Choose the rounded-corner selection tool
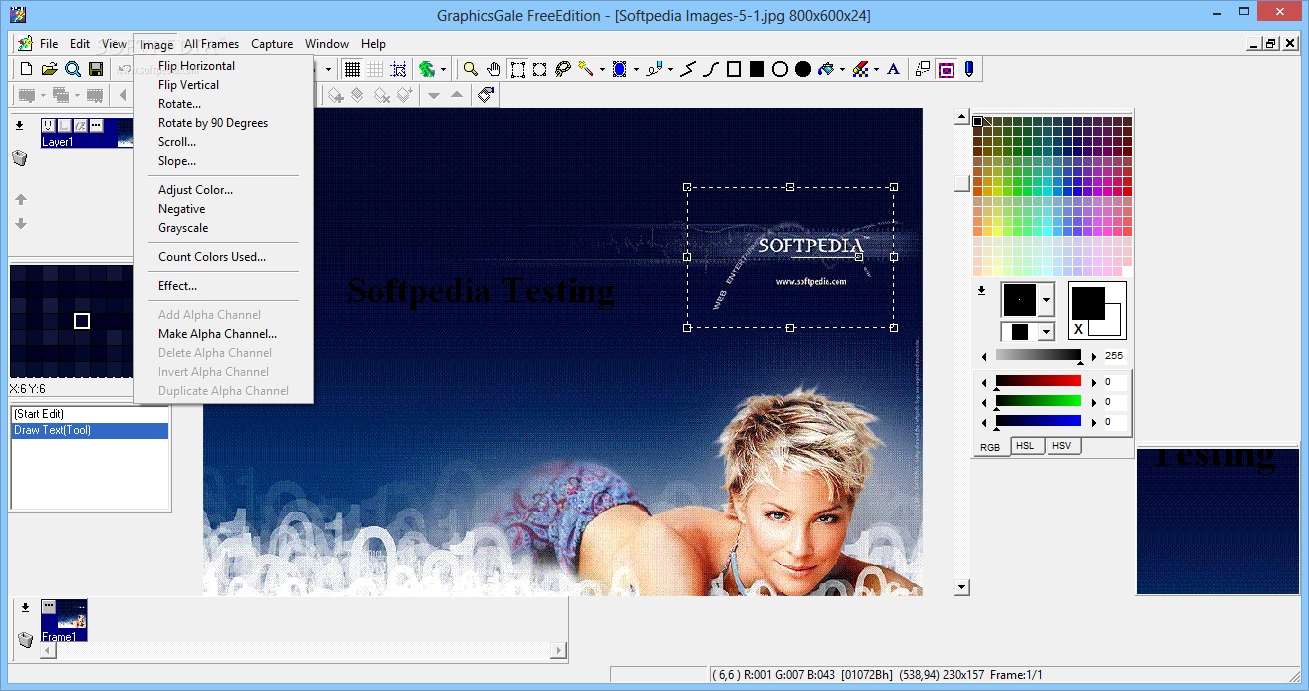The image size is (1309, 691). pos(539,69)
